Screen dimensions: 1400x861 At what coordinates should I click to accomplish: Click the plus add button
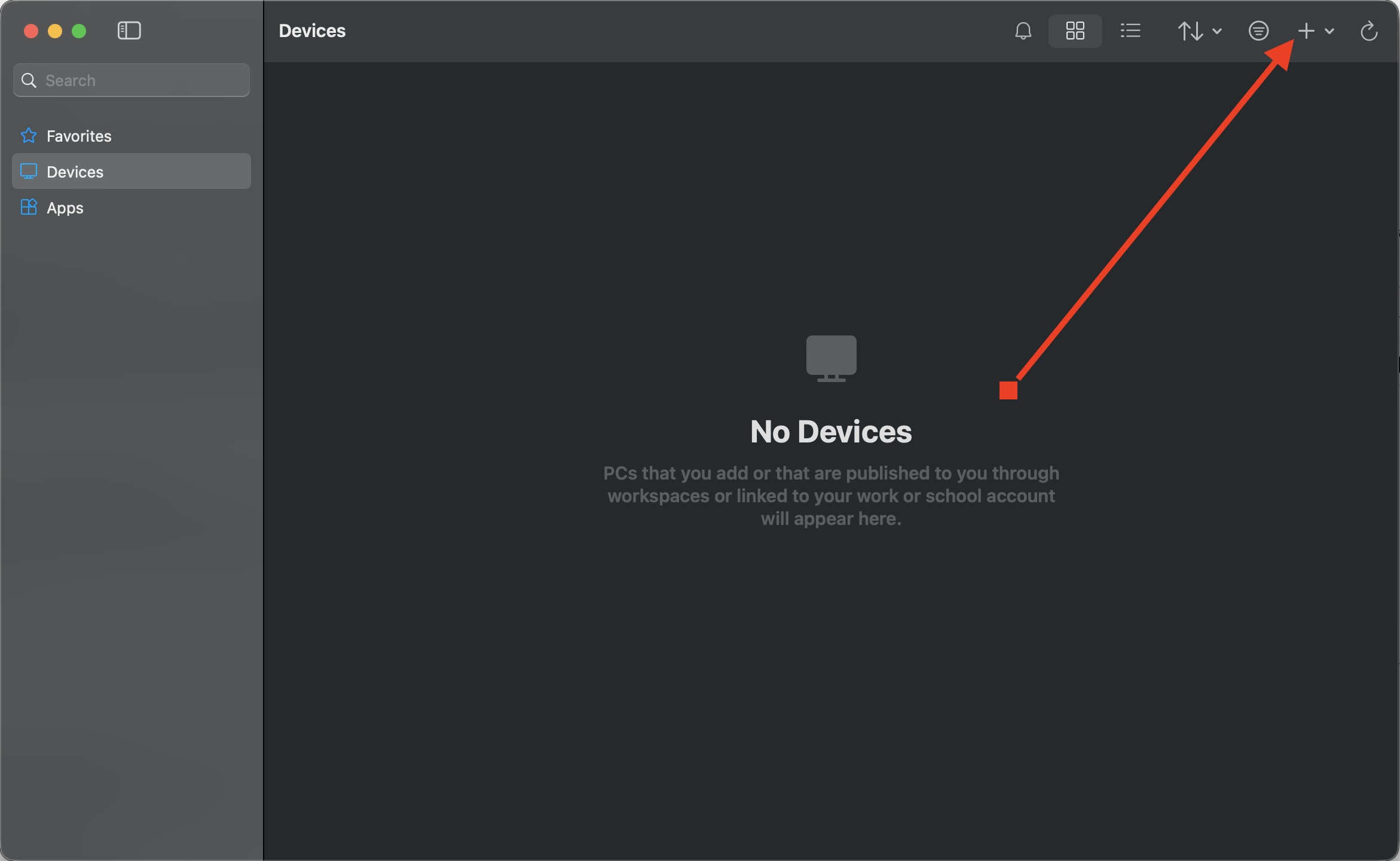coord(1306,30)
